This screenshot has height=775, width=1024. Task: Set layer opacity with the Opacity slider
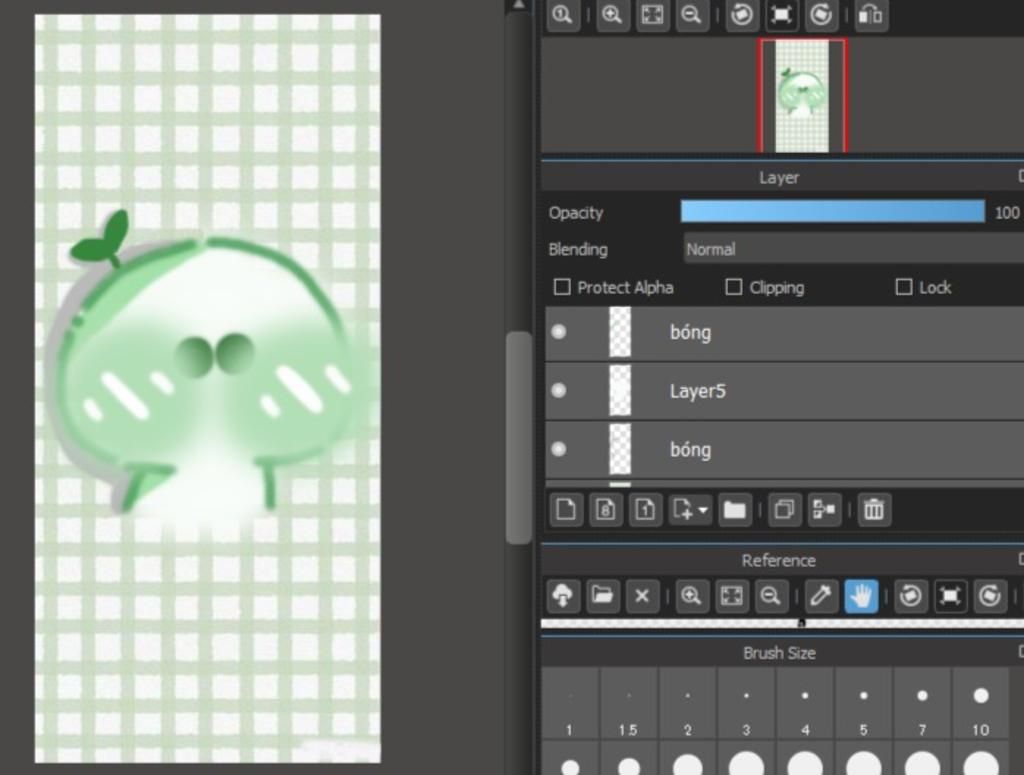point(833,212)
